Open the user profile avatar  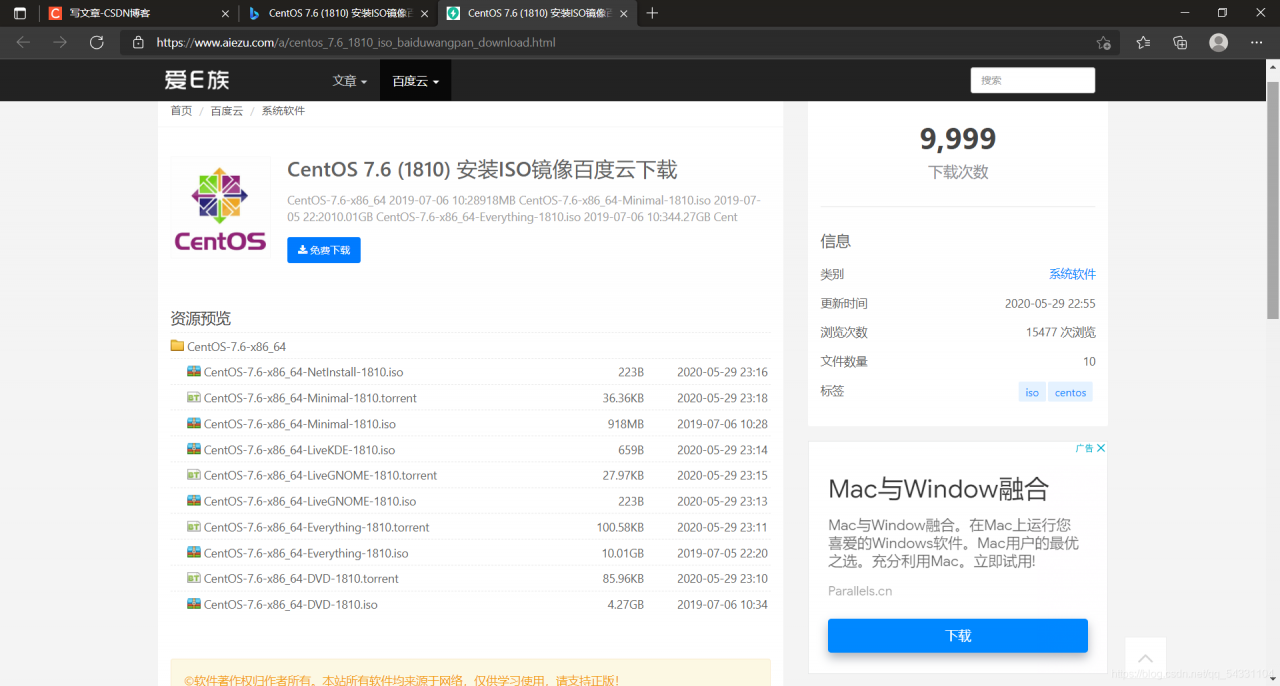coord(1218,42)
